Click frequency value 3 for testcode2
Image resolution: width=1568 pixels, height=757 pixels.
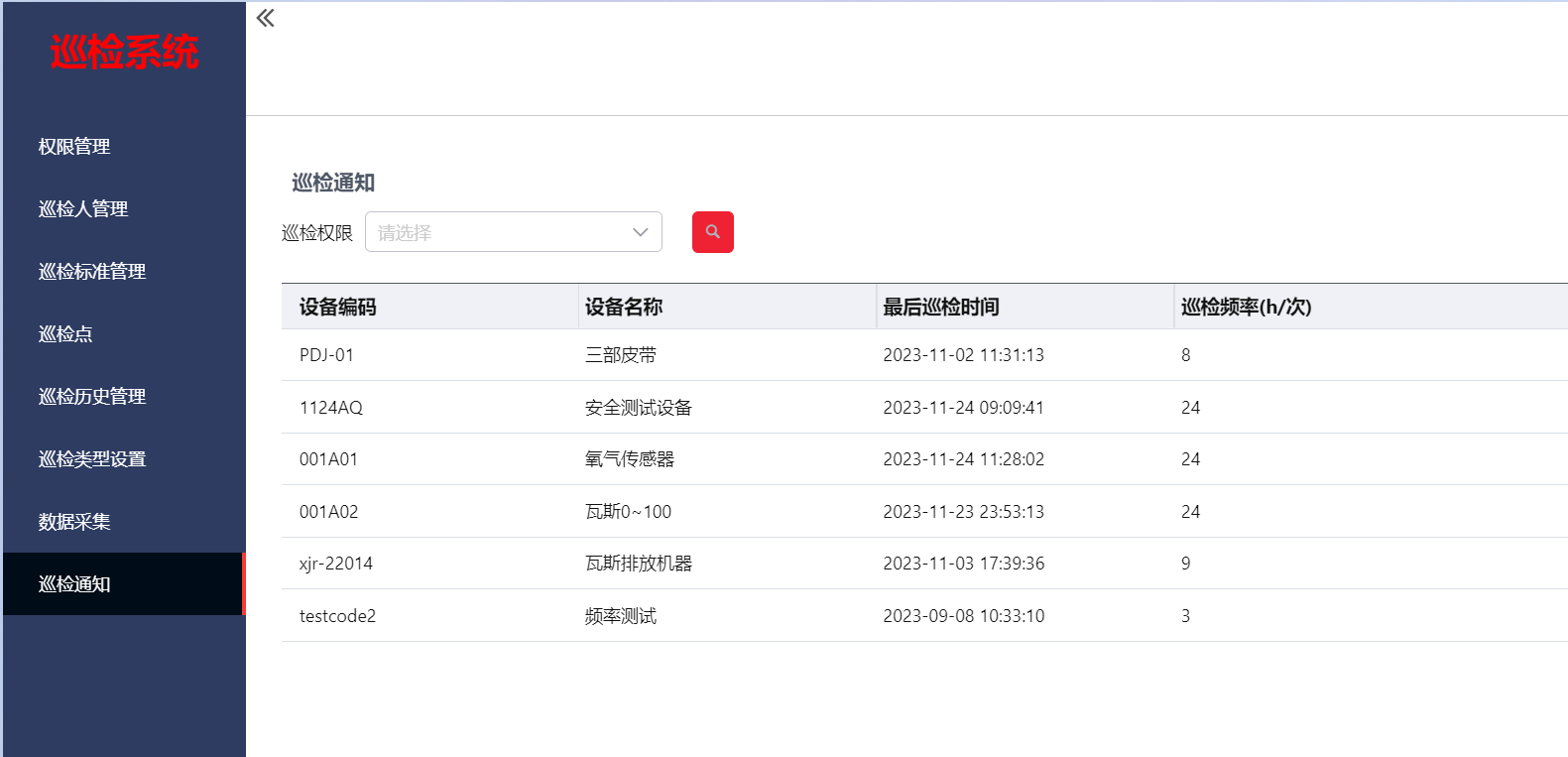pyautogui.click(x=1186, y=616)
